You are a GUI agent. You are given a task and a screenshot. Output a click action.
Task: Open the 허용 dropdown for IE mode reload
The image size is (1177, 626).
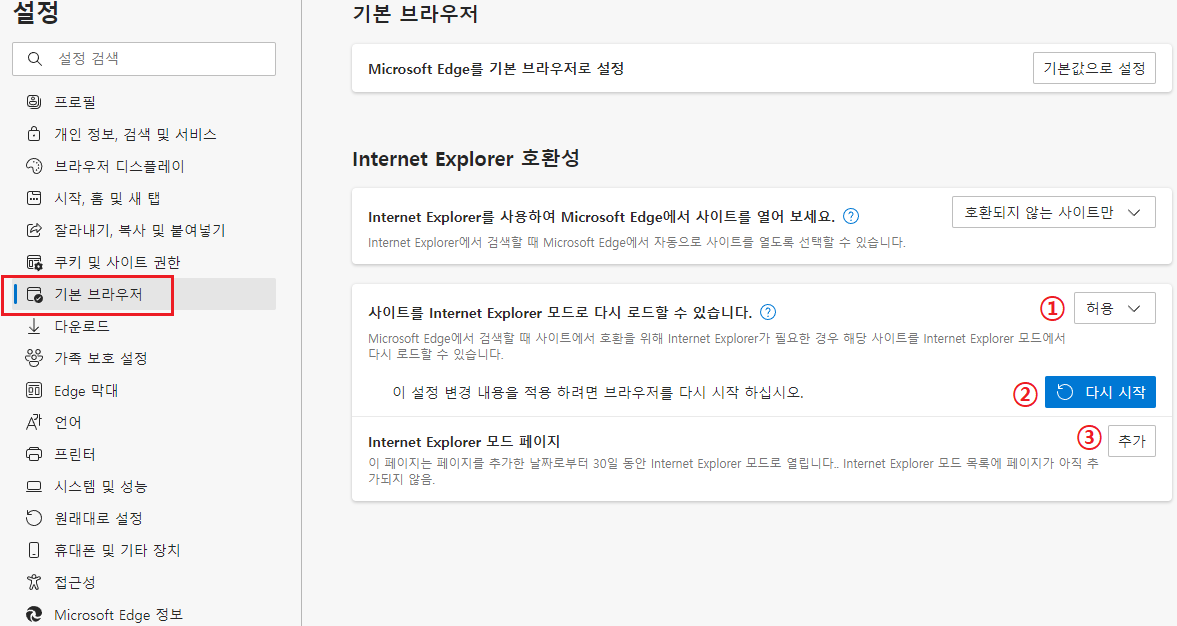pyautogui.click(x=1115, y=308)
